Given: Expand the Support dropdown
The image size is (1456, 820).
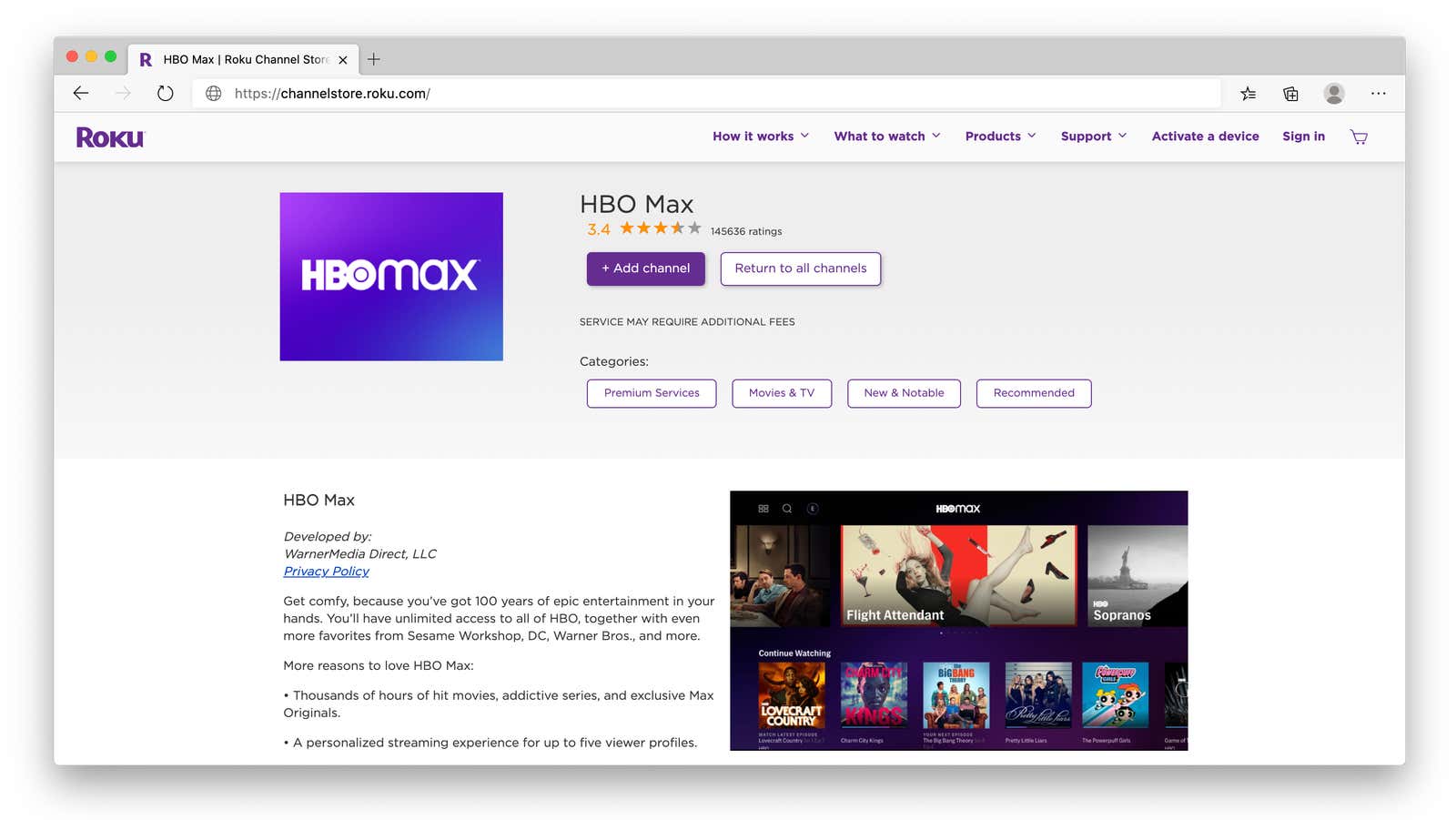Looking at the screenshot, I should pos(1094,137).
